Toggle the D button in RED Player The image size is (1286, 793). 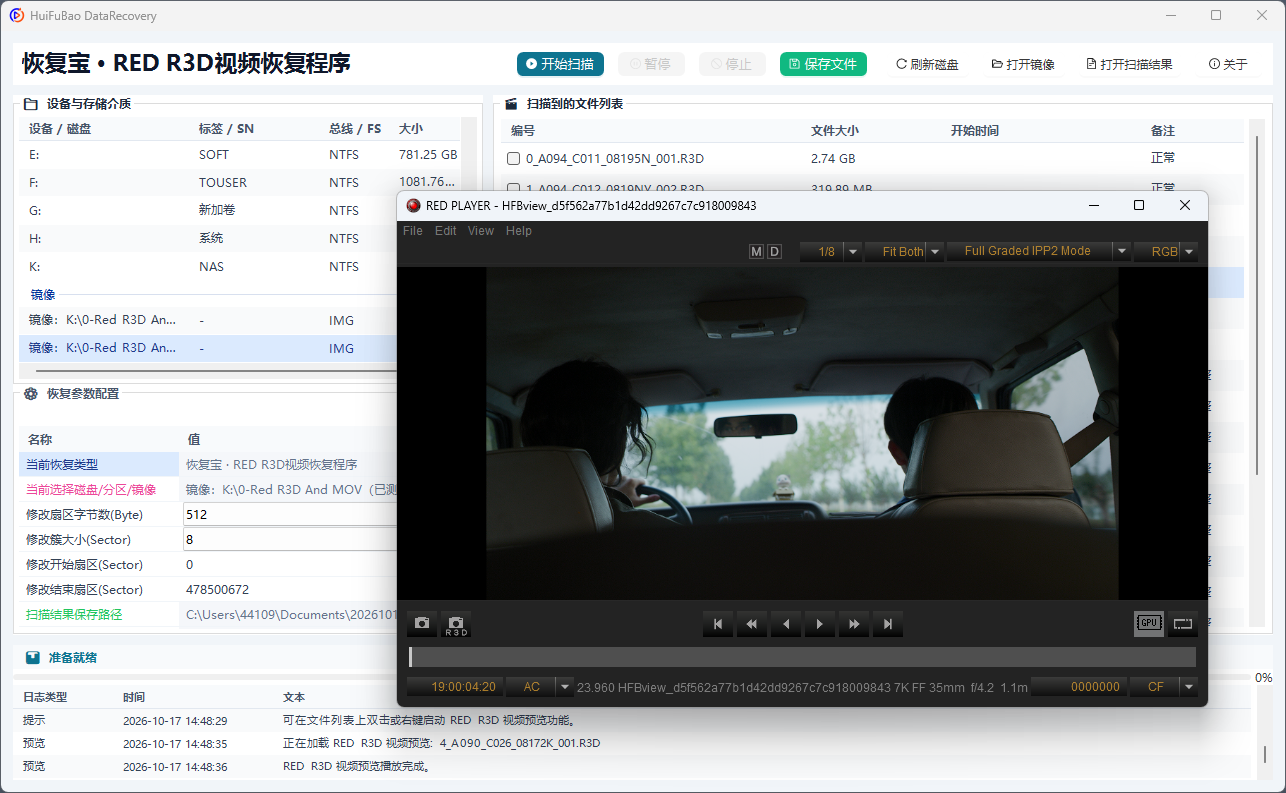[x=774, y=251]
